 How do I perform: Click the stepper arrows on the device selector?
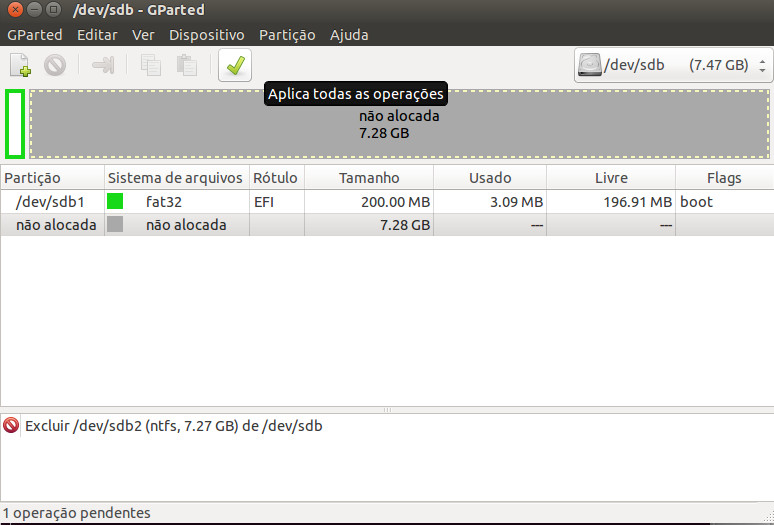click(763, 65)
